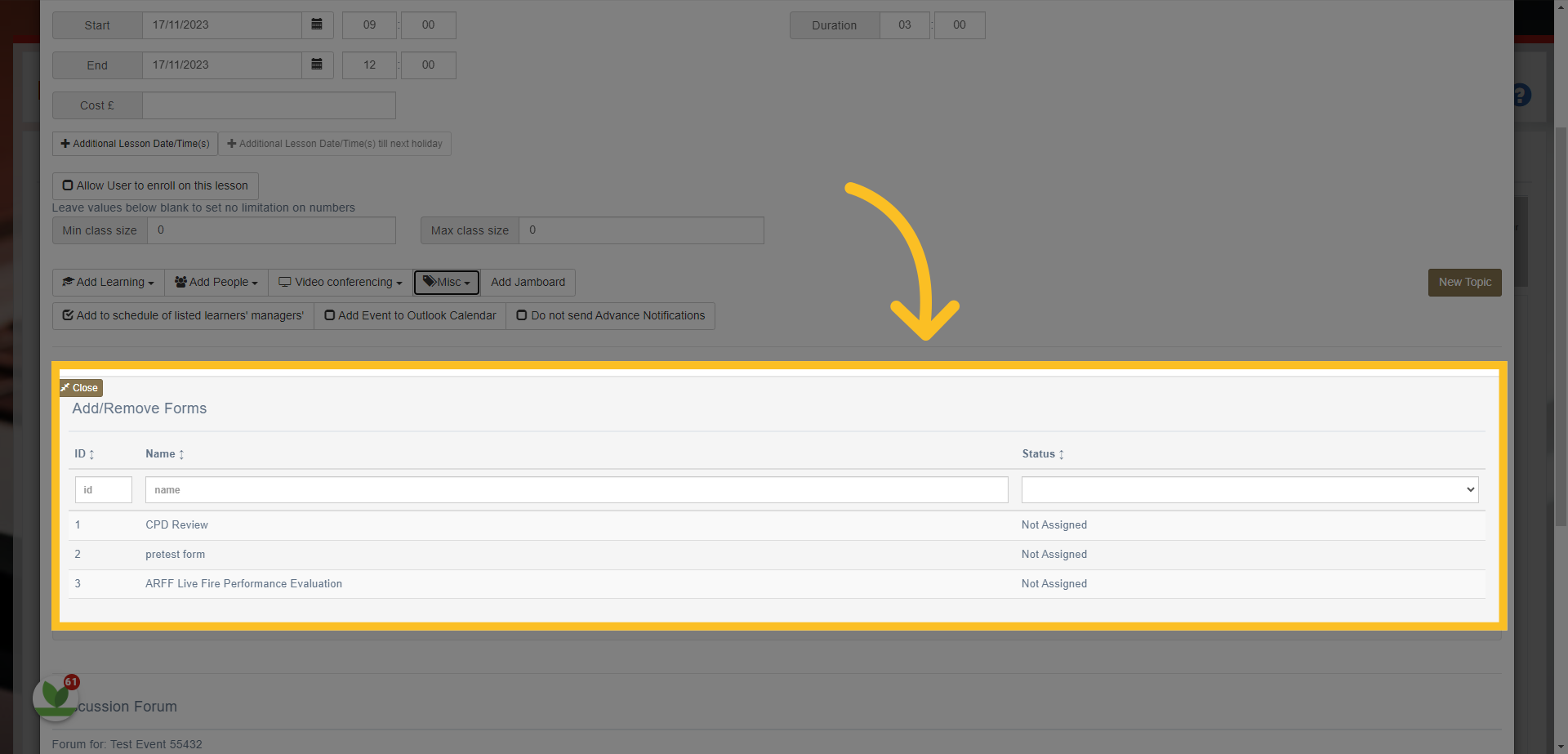
Task: Click the New Topic button
Action: [x=1464, y=282]
